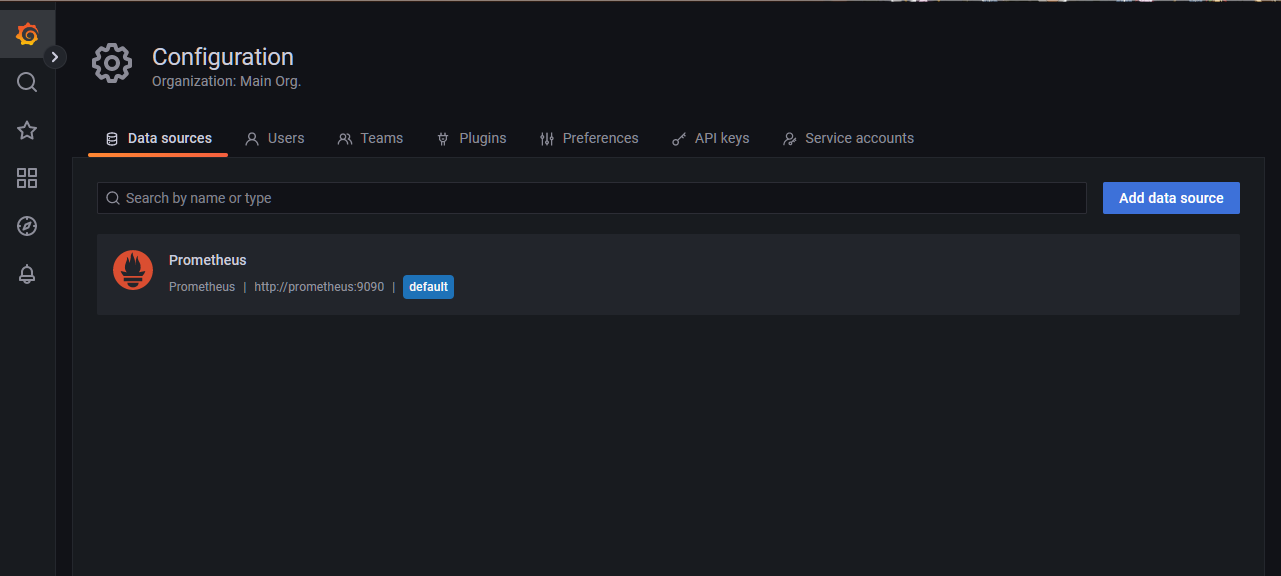The image size is (1281, 576).
Task: Open the Teams tab
Action: coord(370,138)
